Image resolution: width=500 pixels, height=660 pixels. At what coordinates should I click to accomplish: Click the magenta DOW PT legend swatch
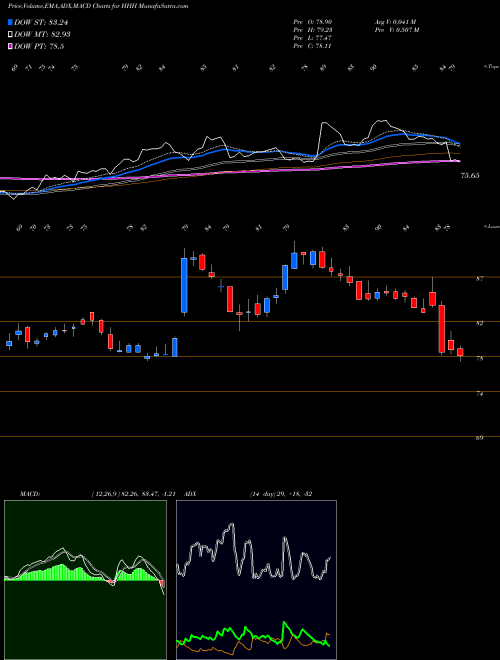click(x=11, y=46)
